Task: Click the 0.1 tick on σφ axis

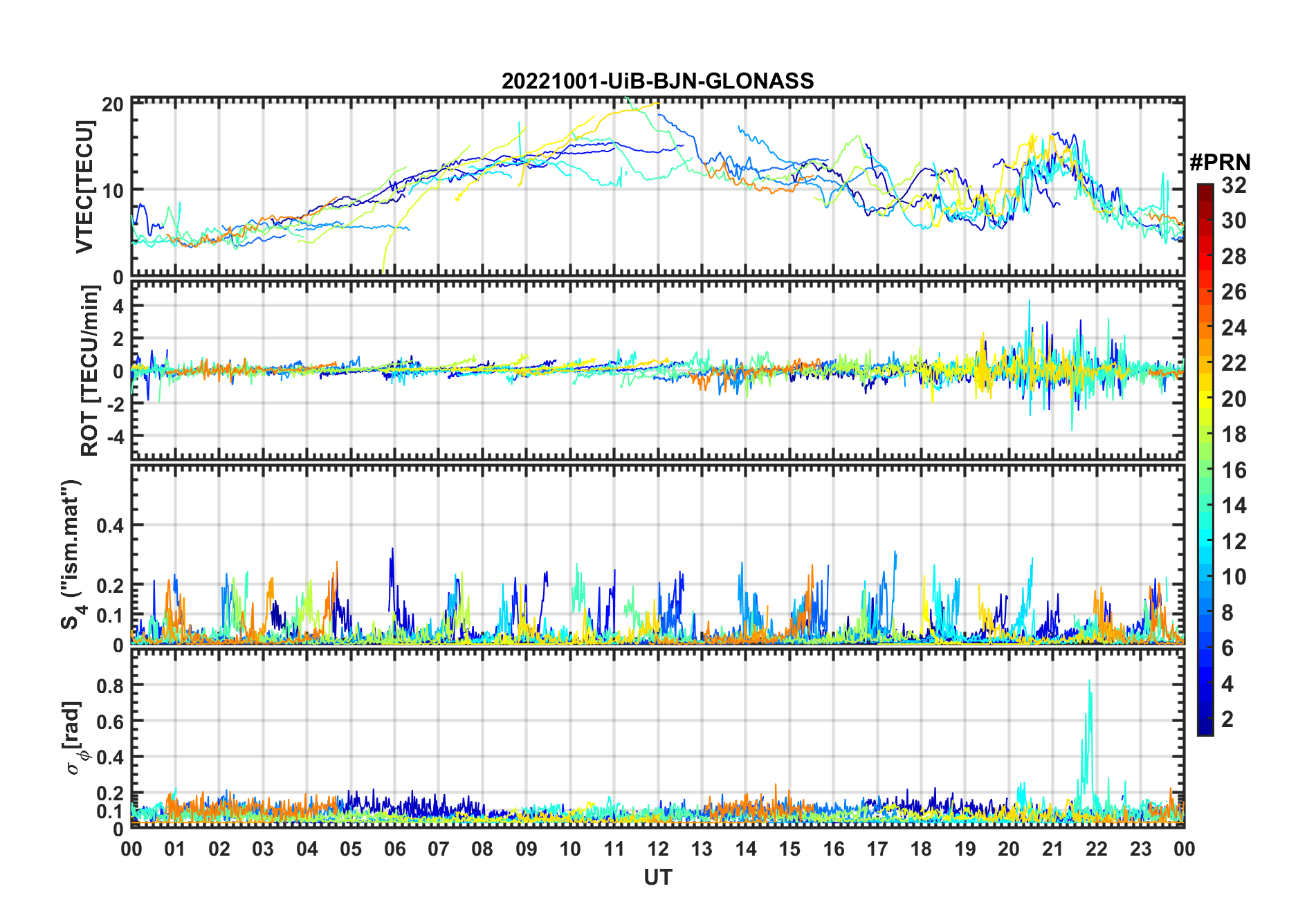Action: (x=110, y=811)
